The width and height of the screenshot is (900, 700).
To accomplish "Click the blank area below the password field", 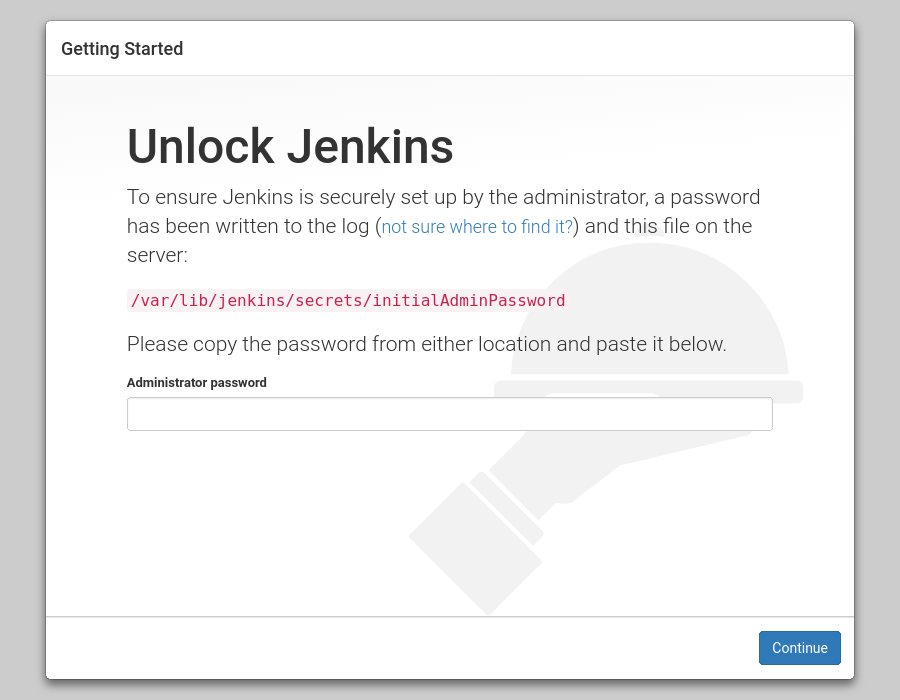I will tap(300, 520).
